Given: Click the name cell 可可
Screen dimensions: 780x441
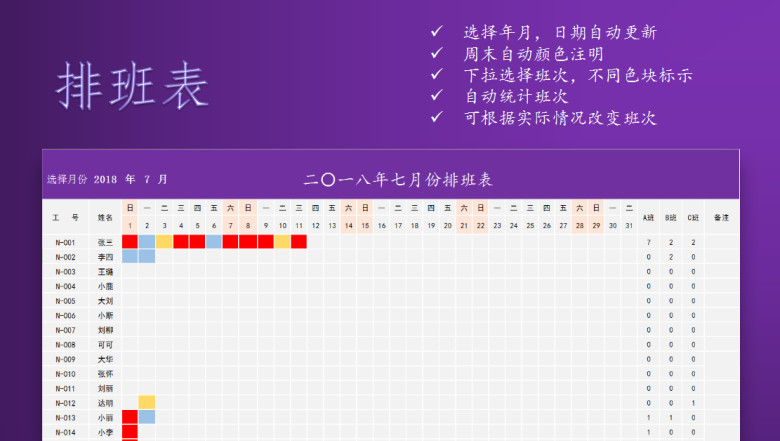Looking at the screenshot, I should (105, 345).
